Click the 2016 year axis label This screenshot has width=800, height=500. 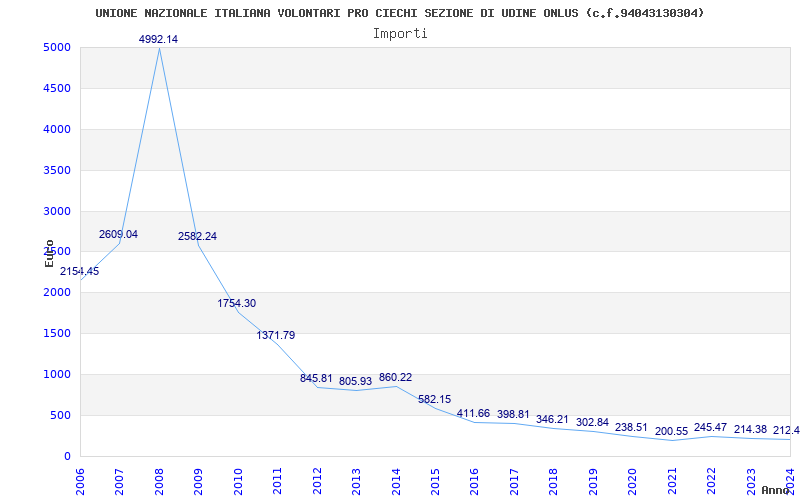click(x=474, y=481)
